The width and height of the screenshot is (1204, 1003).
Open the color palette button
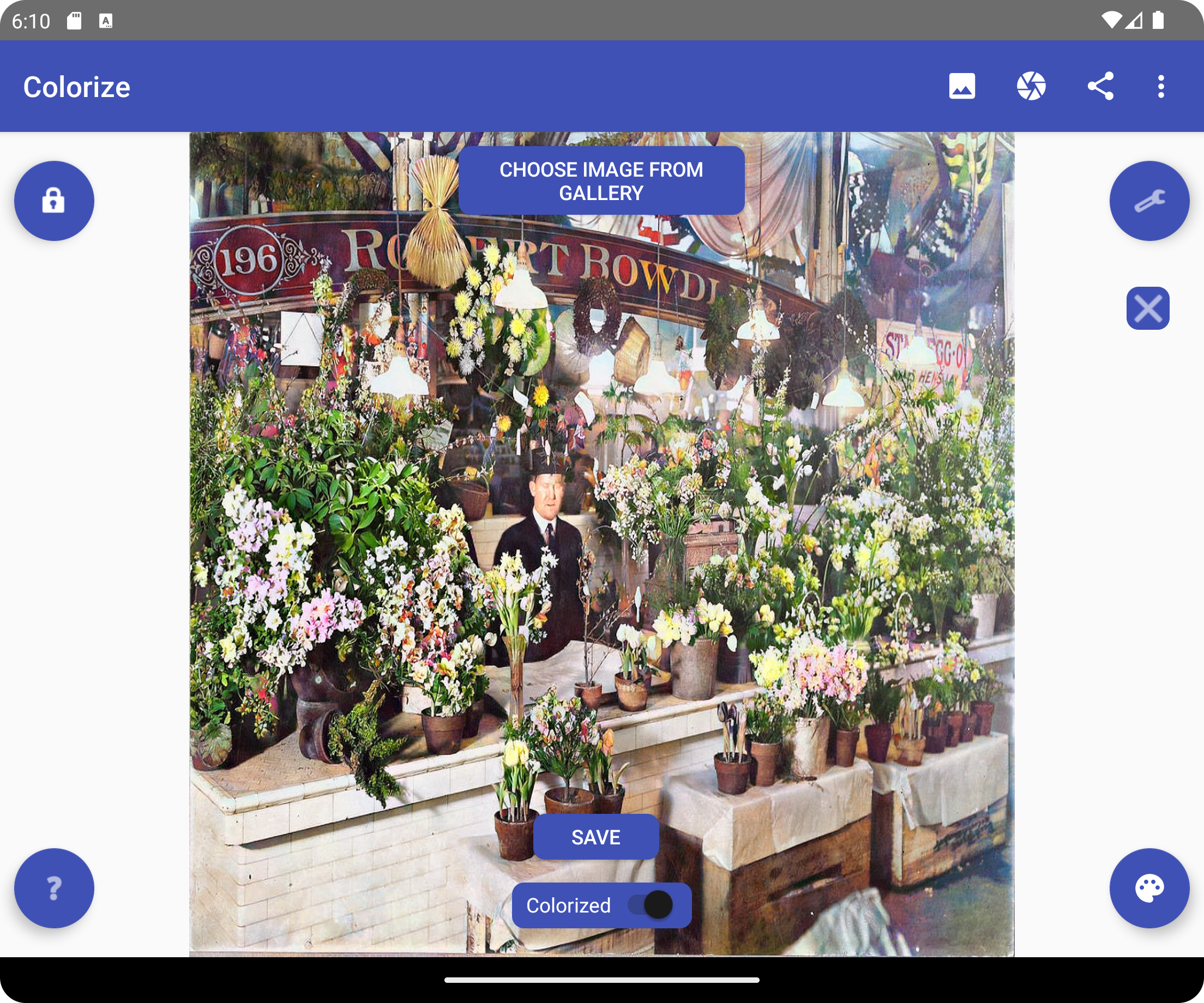tap(1149, 888)
